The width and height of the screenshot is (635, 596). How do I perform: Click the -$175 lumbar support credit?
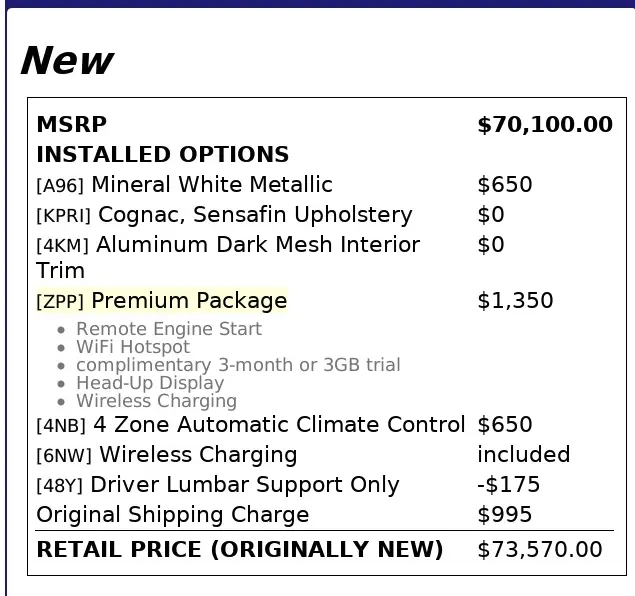508,485
